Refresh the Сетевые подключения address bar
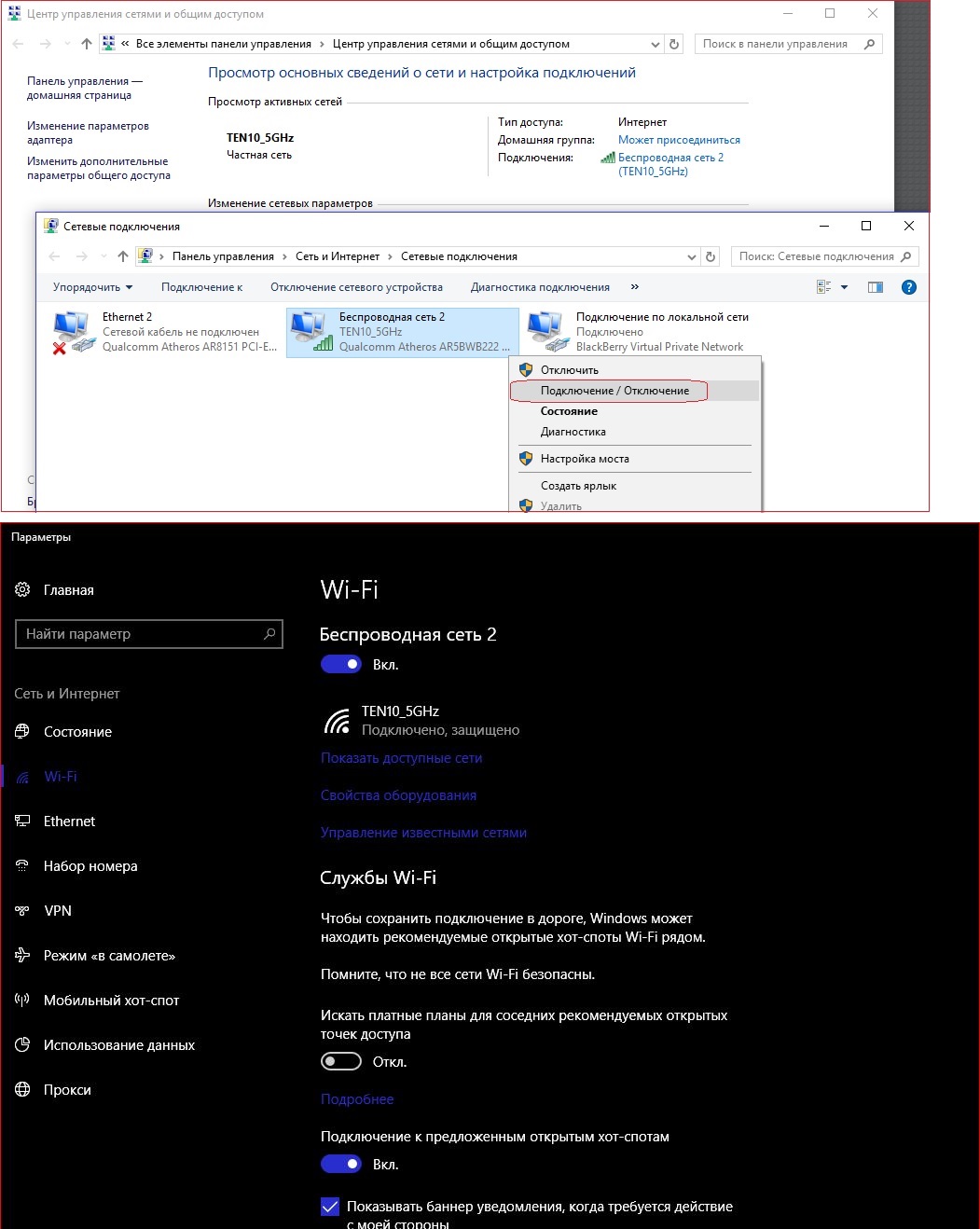Screen dimensions: 980x1229 click(711, 256)
